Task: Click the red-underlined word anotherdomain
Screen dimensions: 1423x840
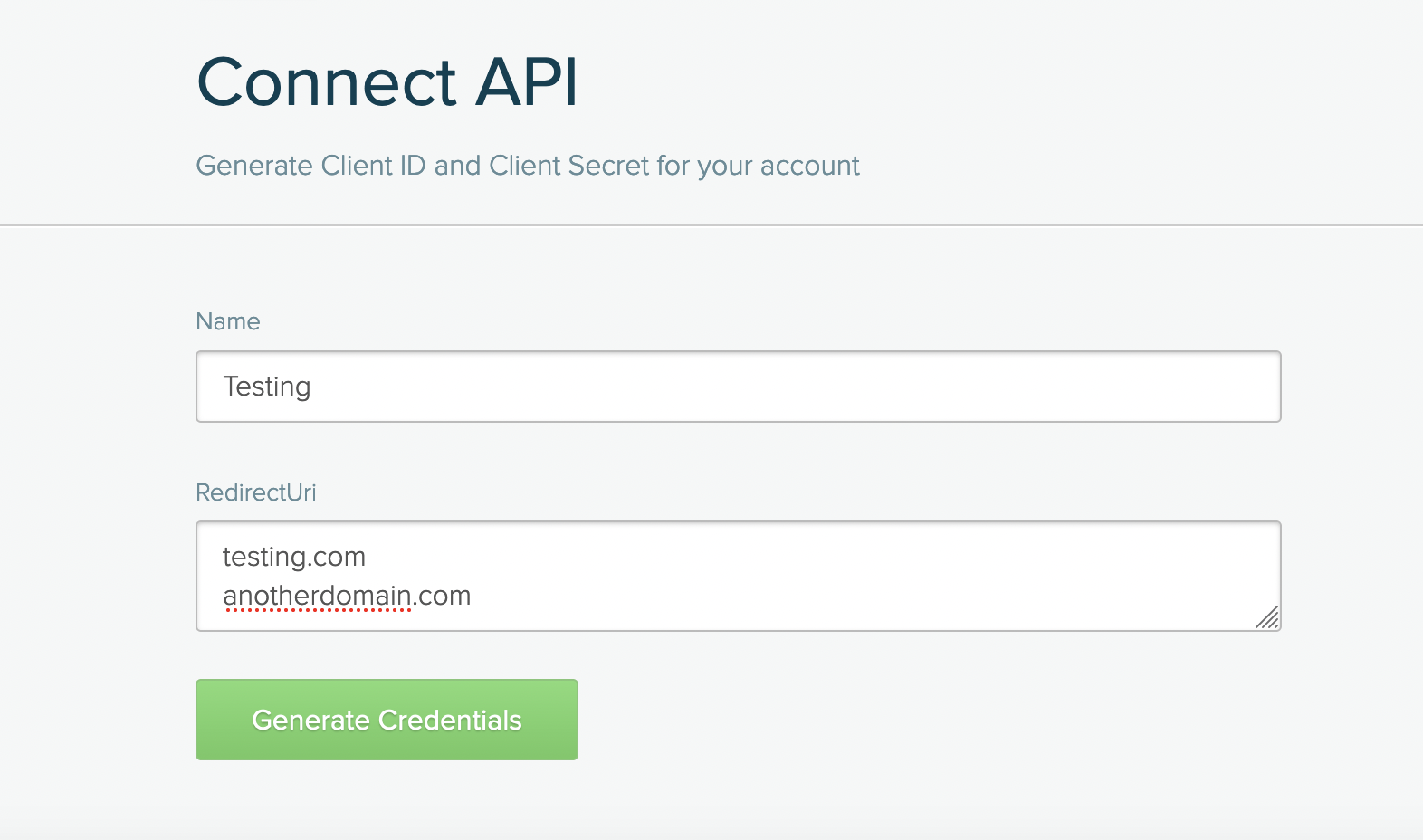Action: (x=318, y=596)
